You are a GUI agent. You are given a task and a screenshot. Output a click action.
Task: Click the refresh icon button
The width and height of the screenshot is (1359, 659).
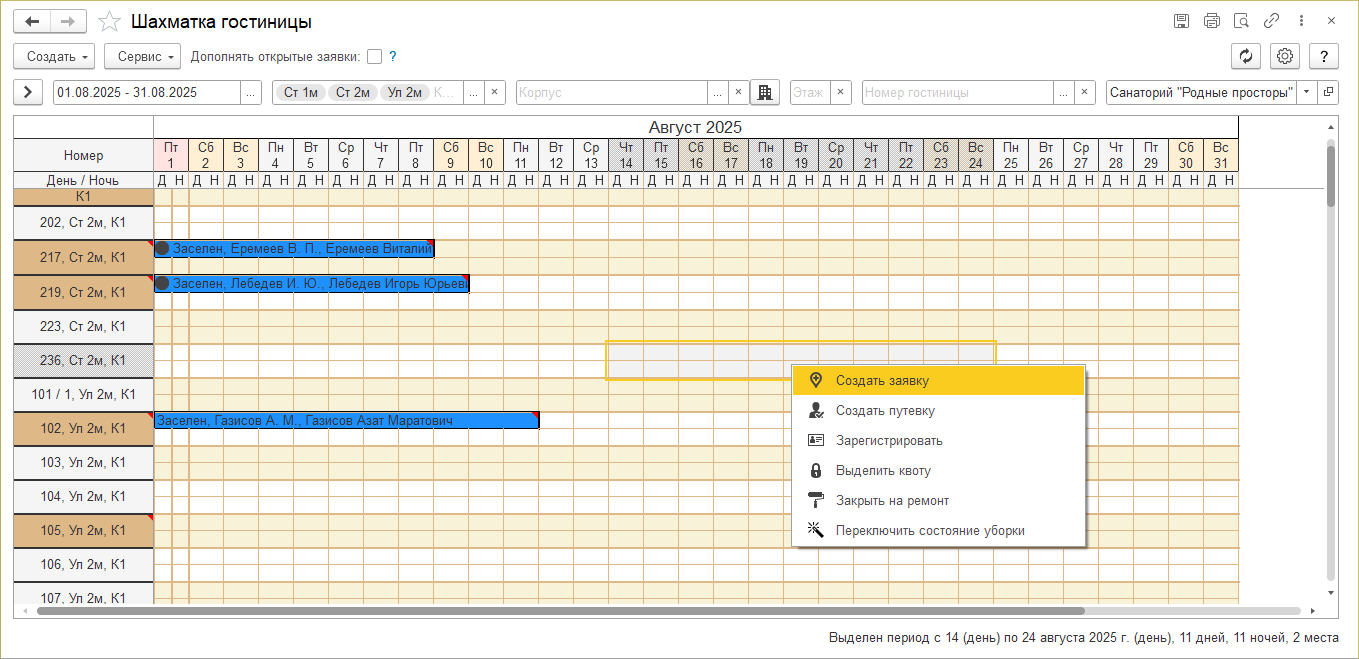point(1245,57)
